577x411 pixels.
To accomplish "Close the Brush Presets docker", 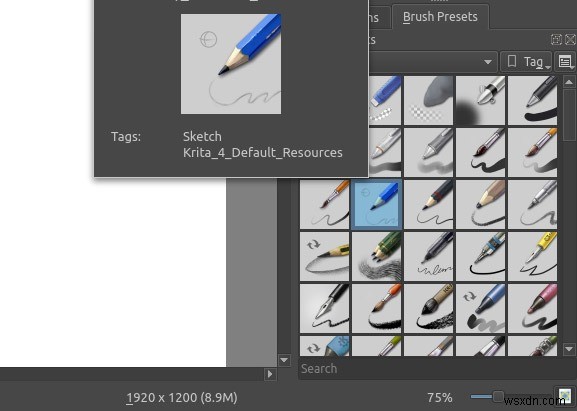I will coord(570,39).
